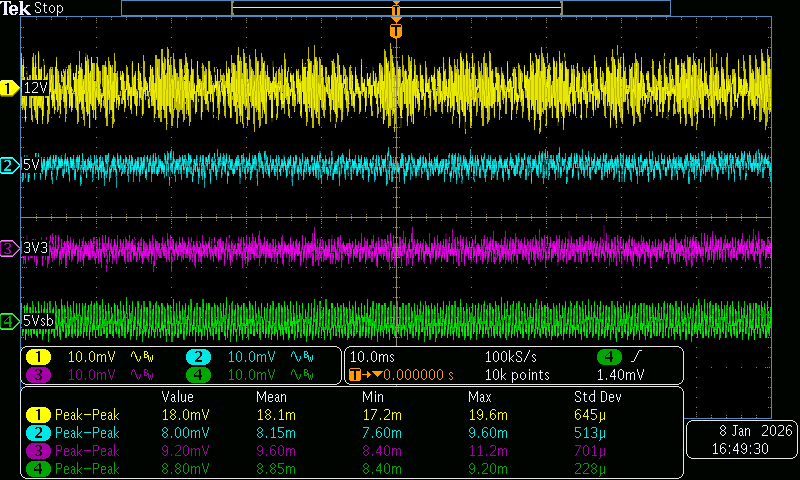Click the Tek logo in the corner
800x480 pixels.
click(16, 8)
